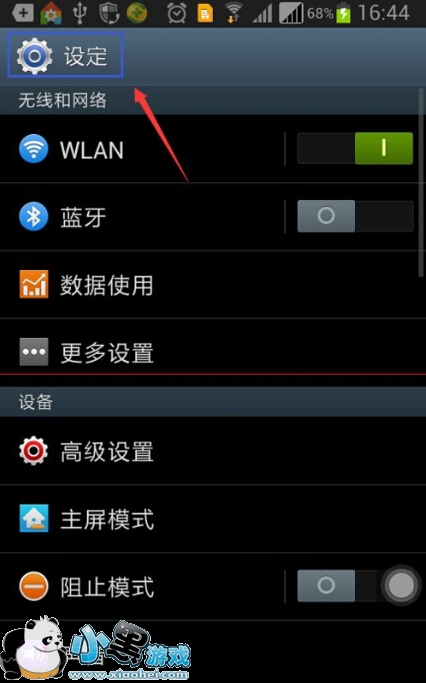This screenshot has width=426, height=683.
Task: Tap the home screen mode house icon
Action: tap(34, 519)
